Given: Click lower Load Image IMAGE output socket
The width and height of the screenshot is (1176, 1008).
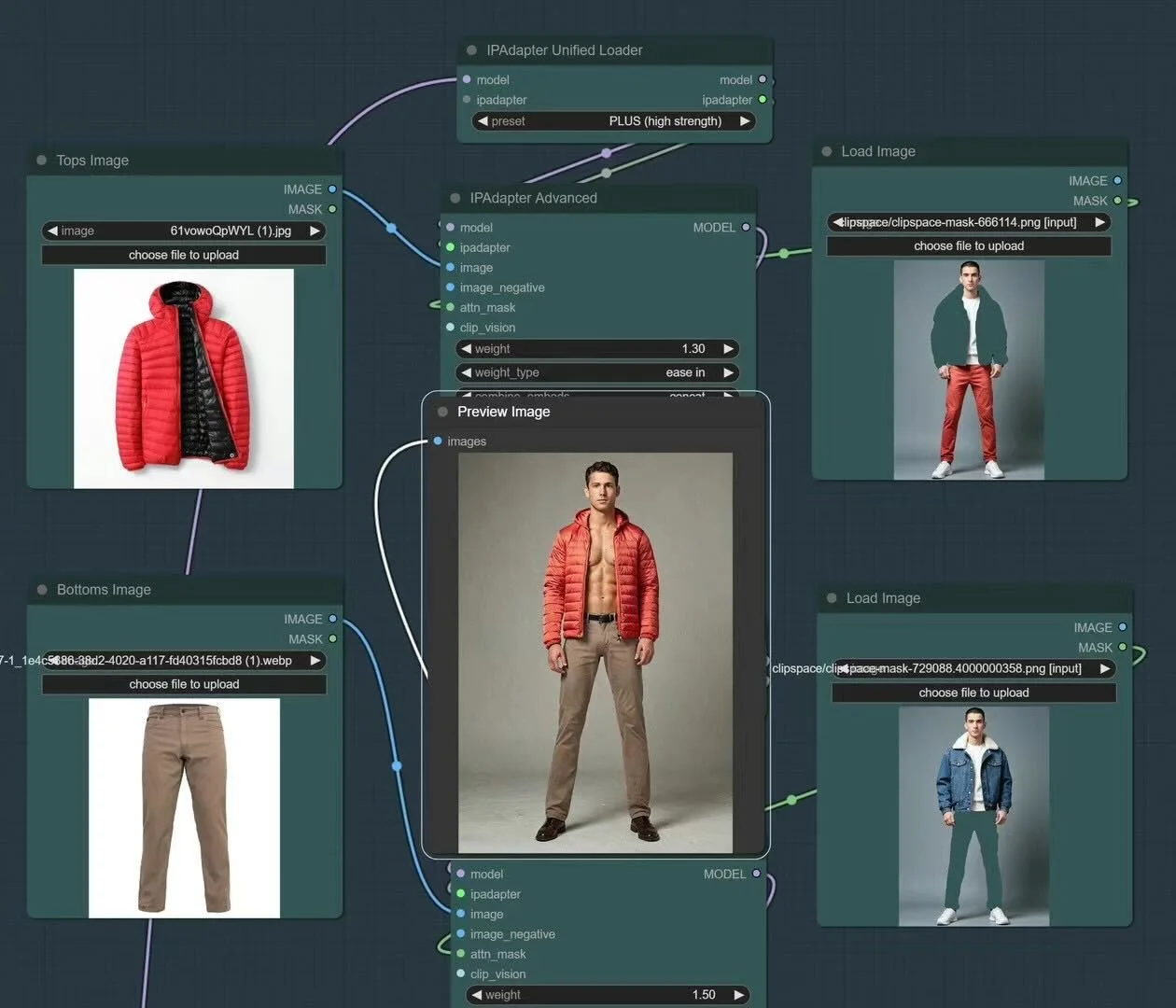Looking at the screenshot, I should 1122,628.
